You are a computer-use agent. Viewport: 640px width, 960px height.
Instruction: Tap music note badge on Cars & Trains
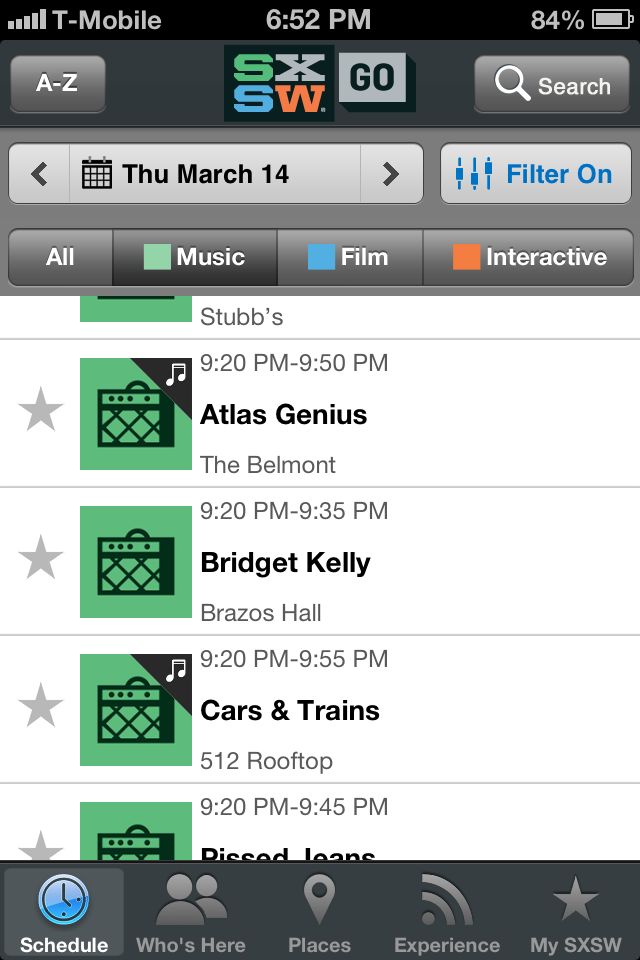point(177,669)
